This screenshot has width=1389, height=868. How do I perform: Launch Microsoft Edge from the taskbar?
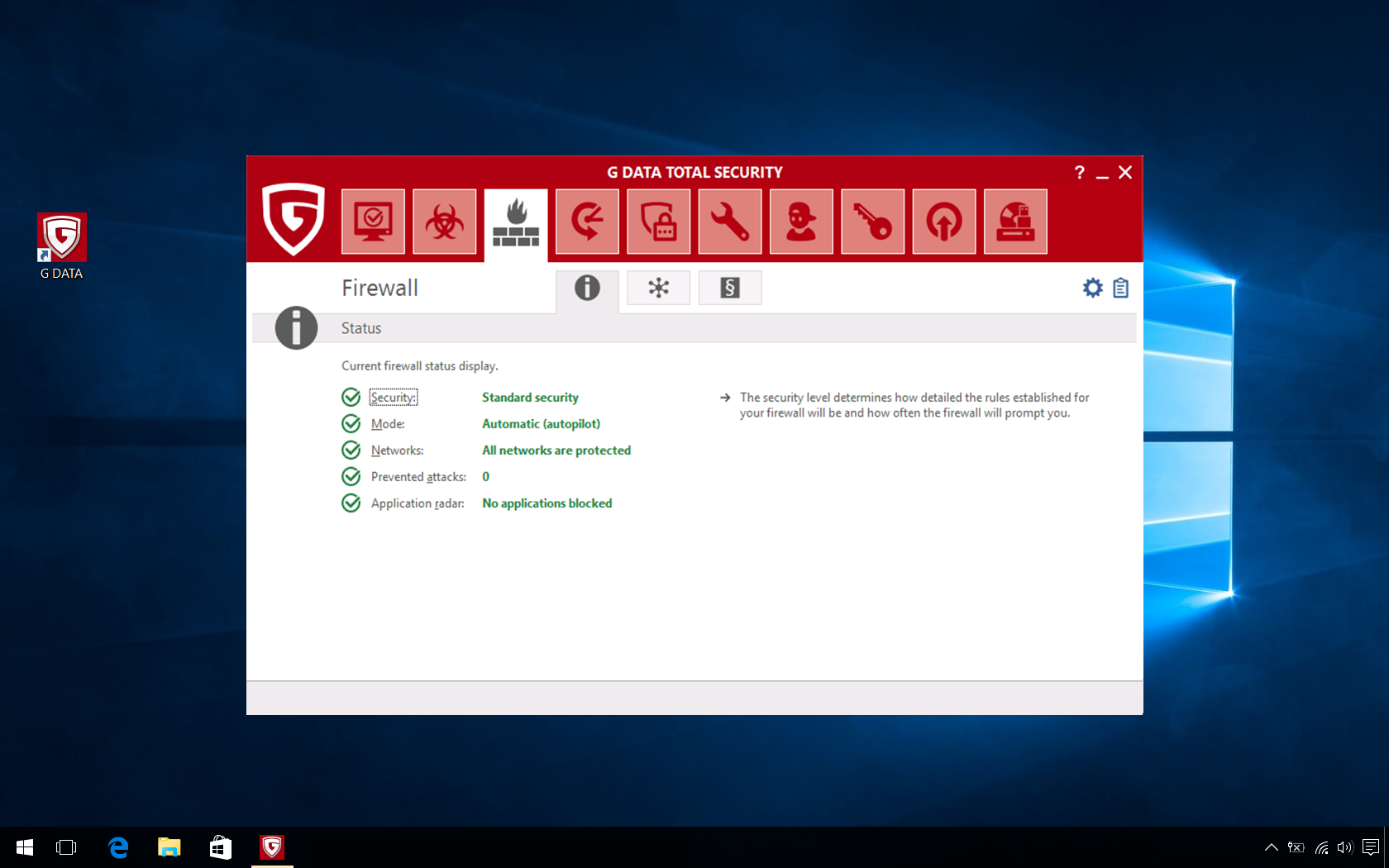tap(118, 847)
